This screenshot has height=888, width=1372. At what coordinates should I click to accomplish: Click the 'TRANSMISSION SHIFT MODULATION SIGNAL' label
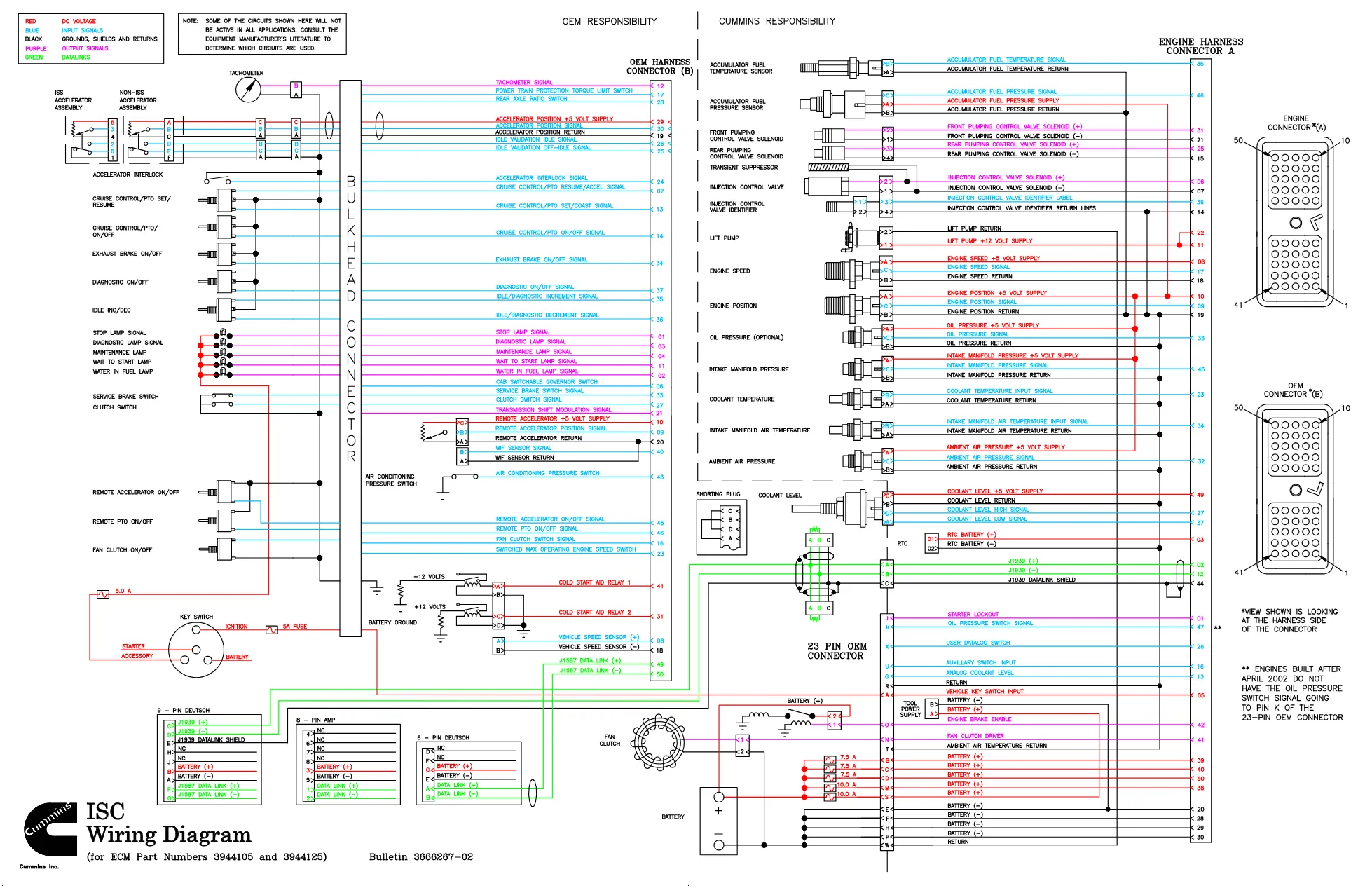pyautogui.click(x=554, y=410)
